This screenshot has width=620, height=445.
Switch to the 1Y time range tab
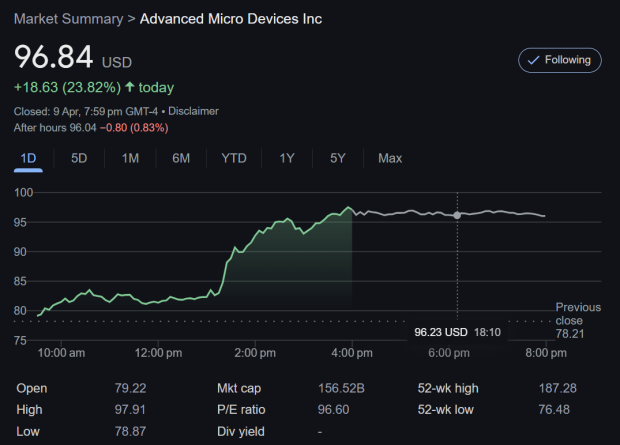287,159
